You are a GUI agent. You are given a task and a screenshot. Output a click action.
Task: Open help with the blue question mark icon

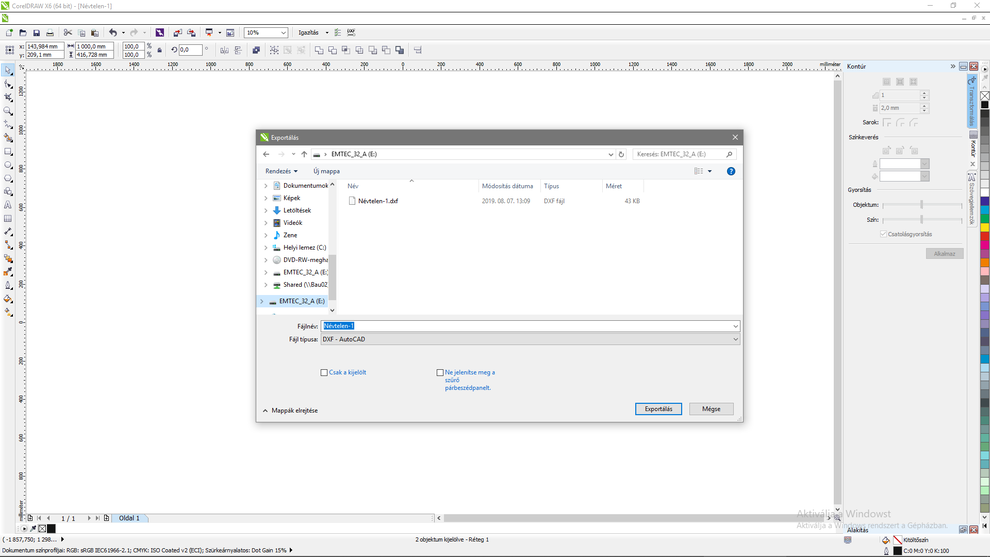point(731,171)
